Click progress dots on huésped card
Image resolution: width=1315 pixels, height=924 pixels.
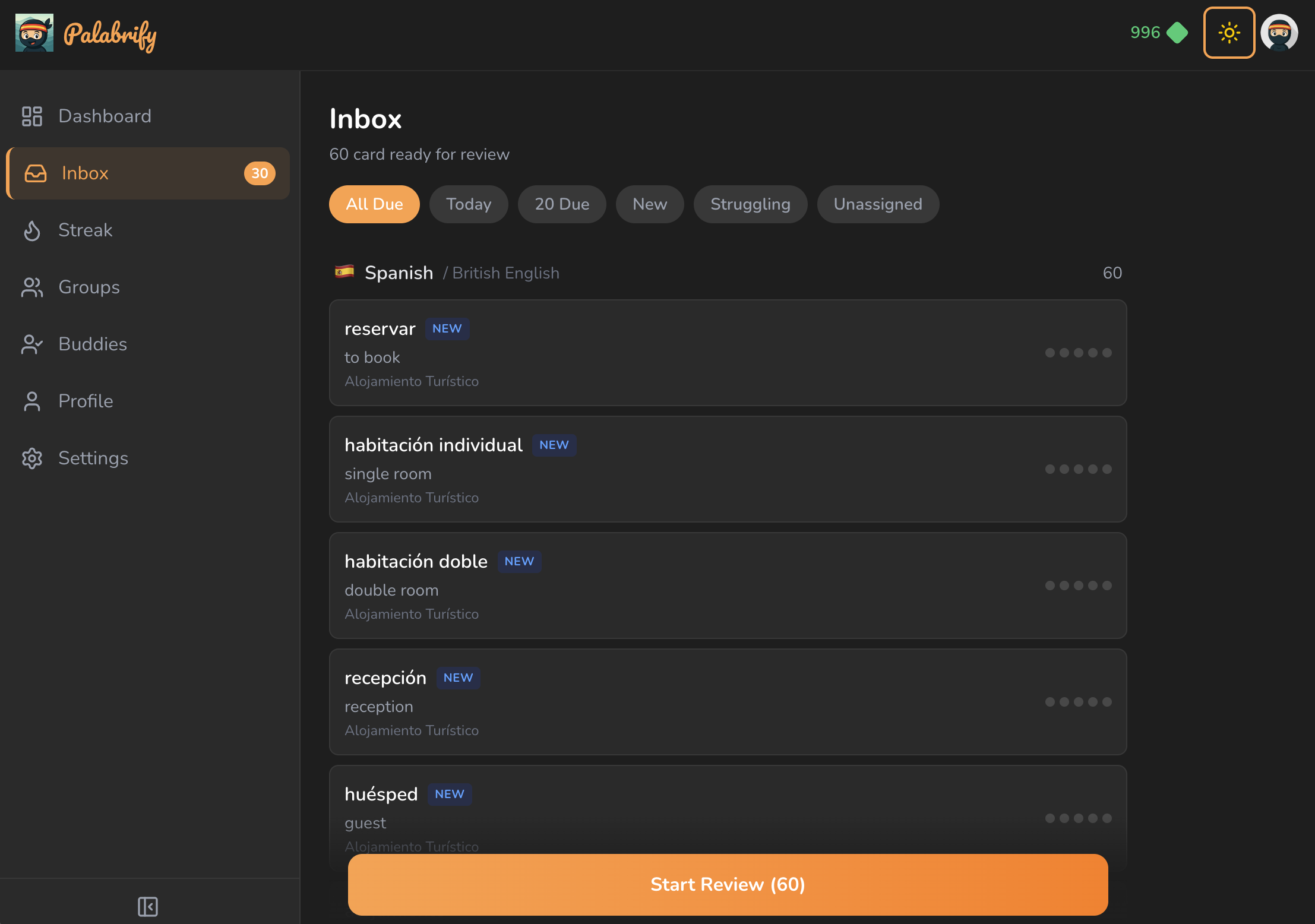[x=1078, y=818]
